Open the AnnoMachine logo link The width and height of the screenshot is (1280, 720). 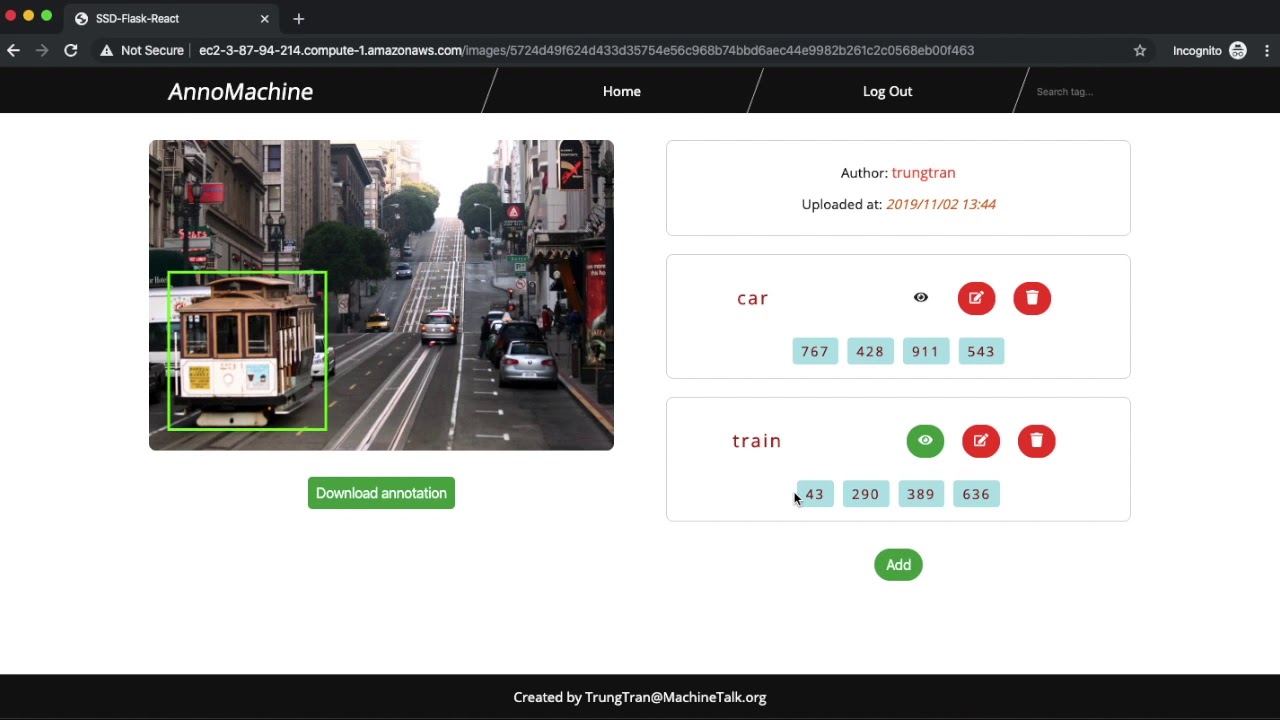[240, 92]
